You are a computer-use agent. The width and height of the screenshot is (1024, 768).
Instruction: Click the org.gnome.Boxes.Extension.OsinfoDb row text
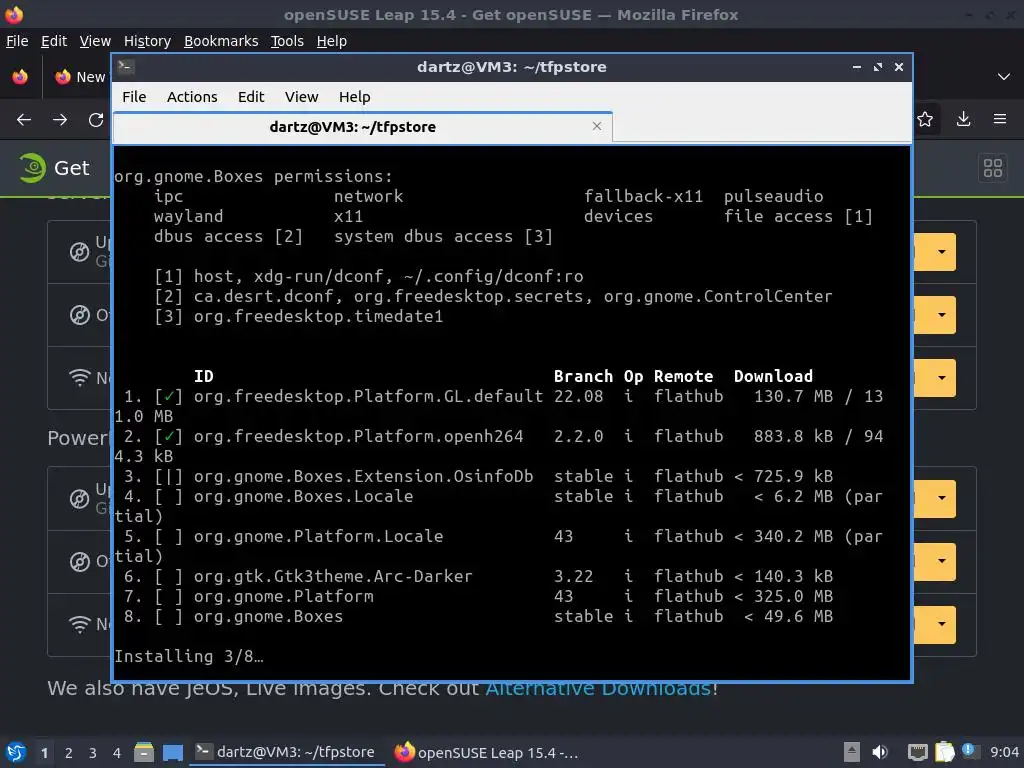(364, 476)
